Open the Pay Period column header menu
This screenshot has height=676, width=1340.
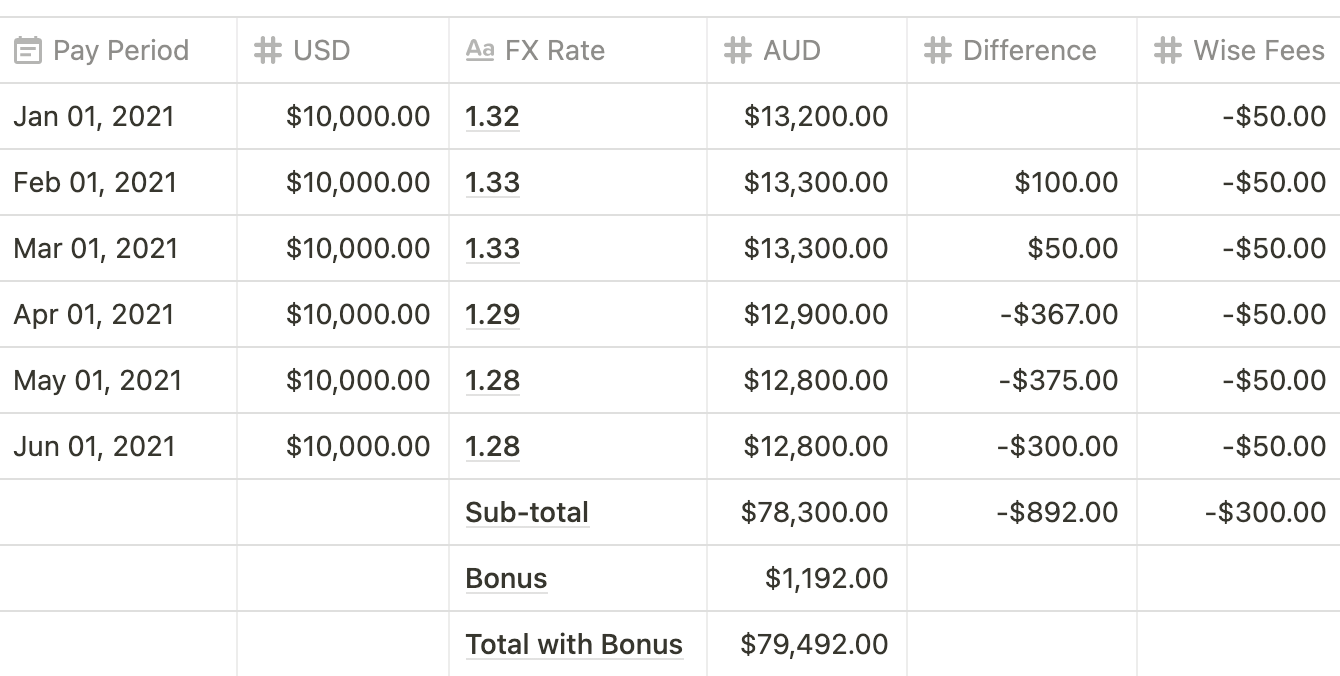click(x=120, y=51)
